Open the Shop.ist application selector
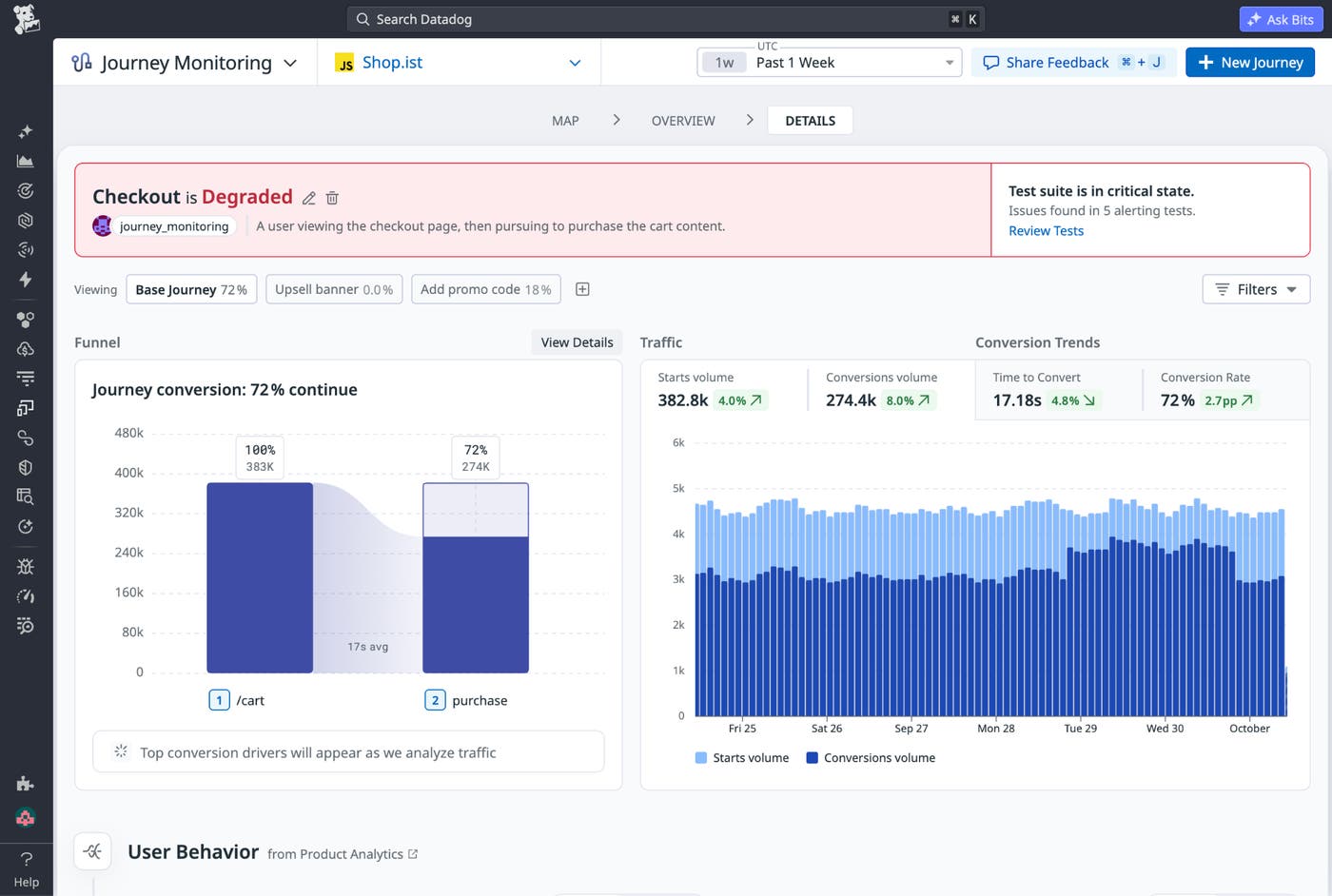Image resolution: width=1332 pixels, height=896 pixels. [459, 63]
